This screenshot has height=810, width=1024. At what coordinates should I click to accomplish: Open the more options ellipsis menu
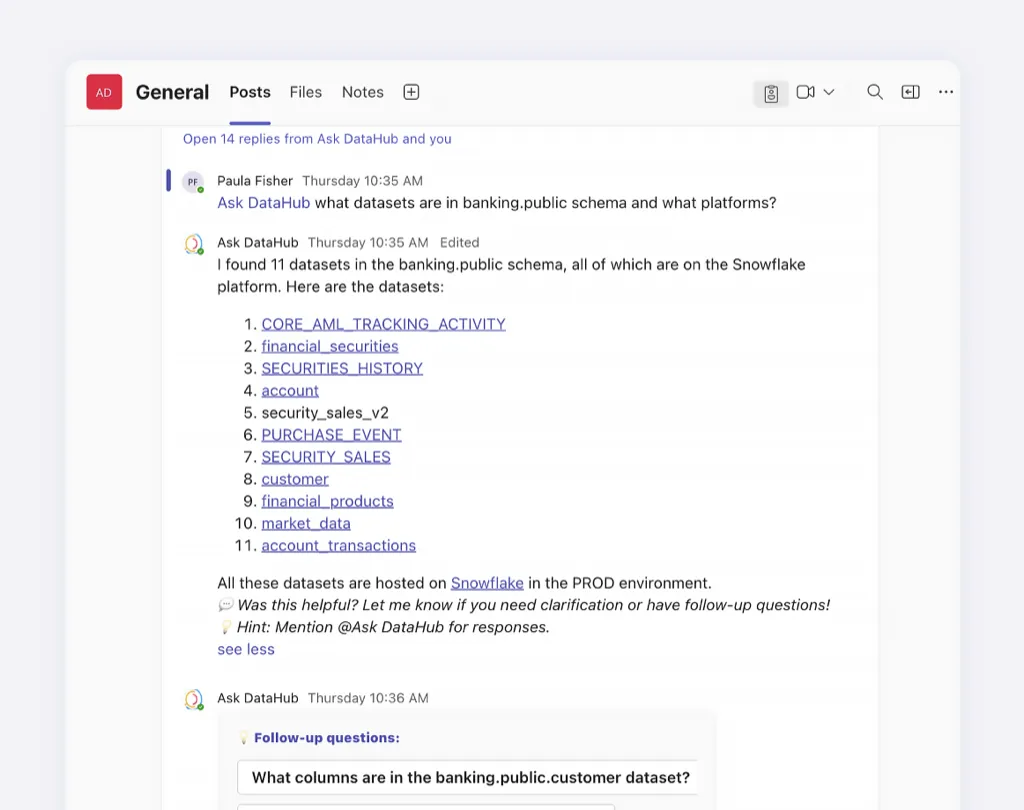click(946, 92)
